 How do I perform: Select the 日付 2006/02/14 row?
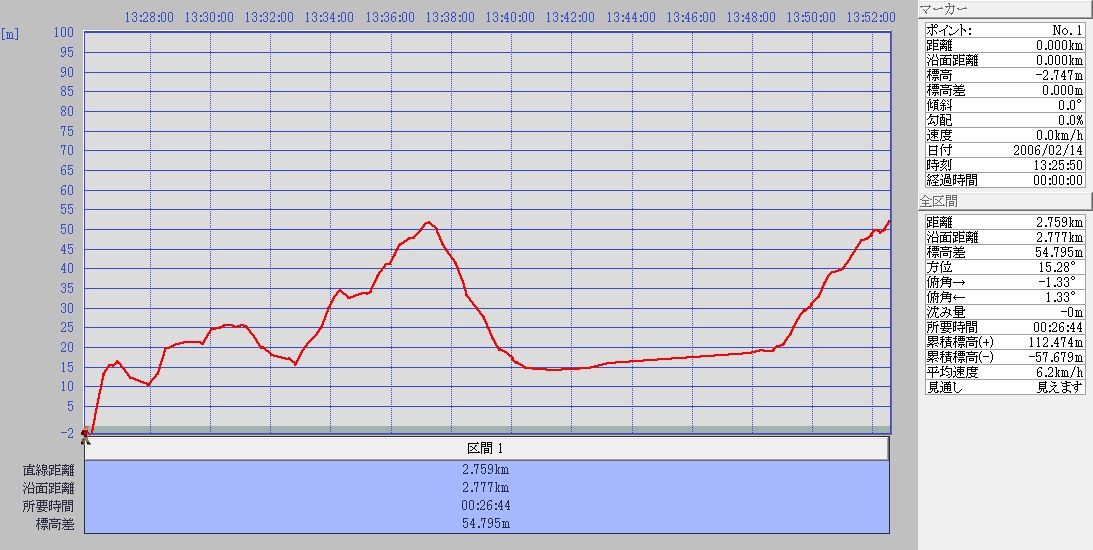coord(1004,150)
